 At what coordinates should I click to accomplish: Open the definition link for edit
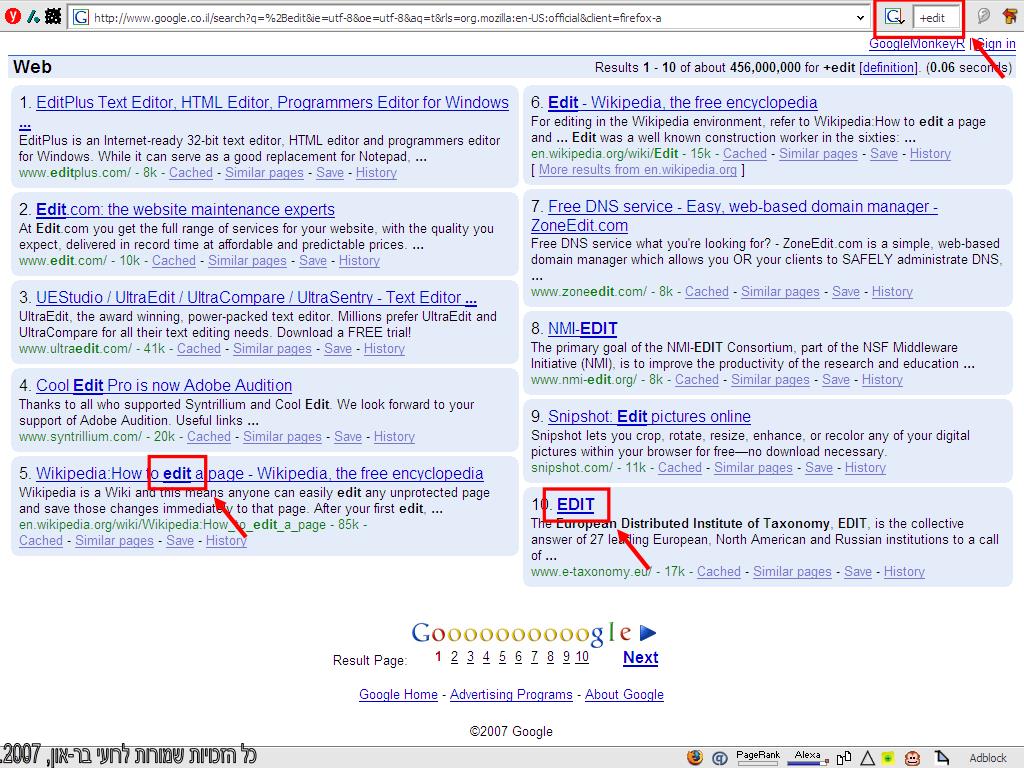(888, 67)
